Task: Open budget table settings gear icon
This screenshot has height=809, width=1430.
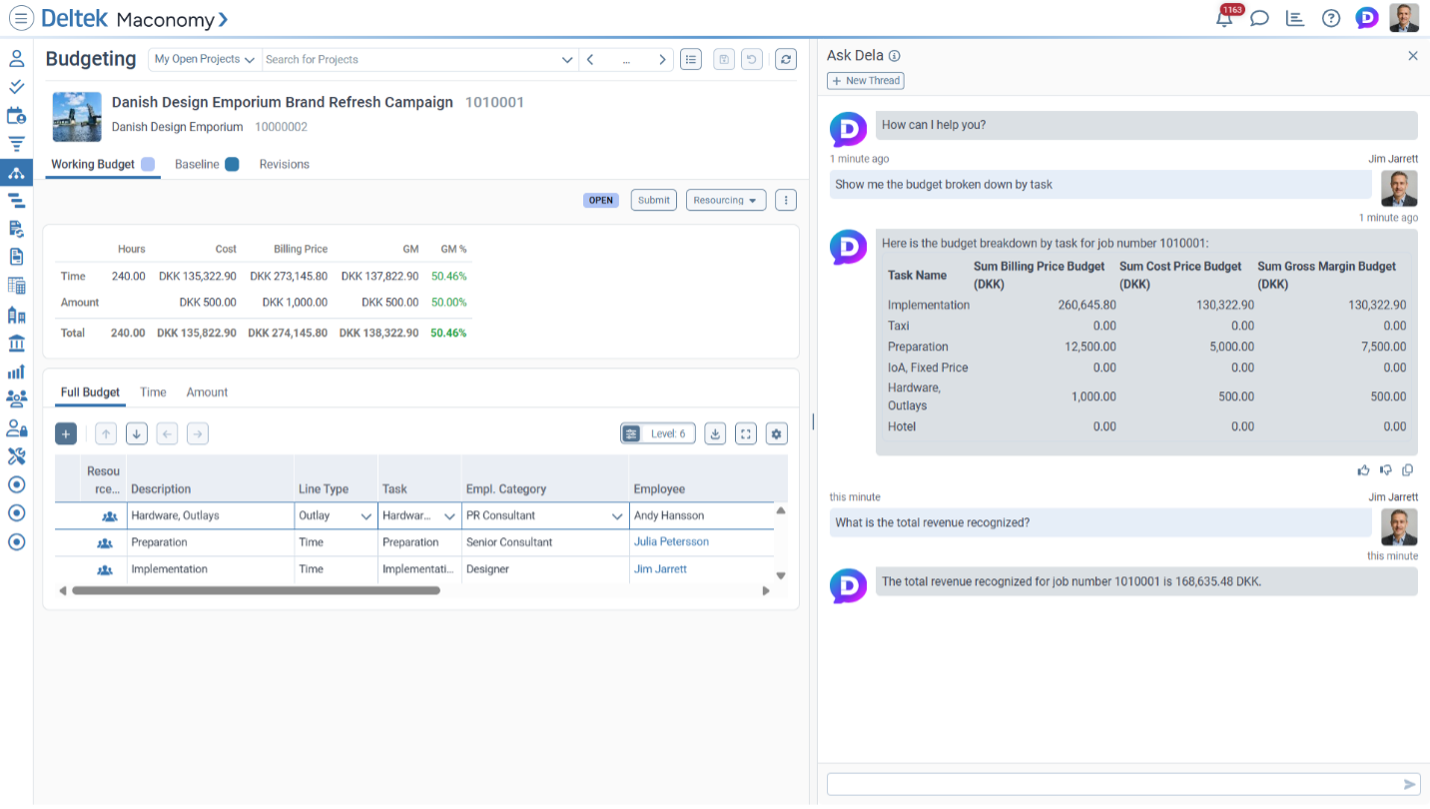Action: tap(777, 434)
